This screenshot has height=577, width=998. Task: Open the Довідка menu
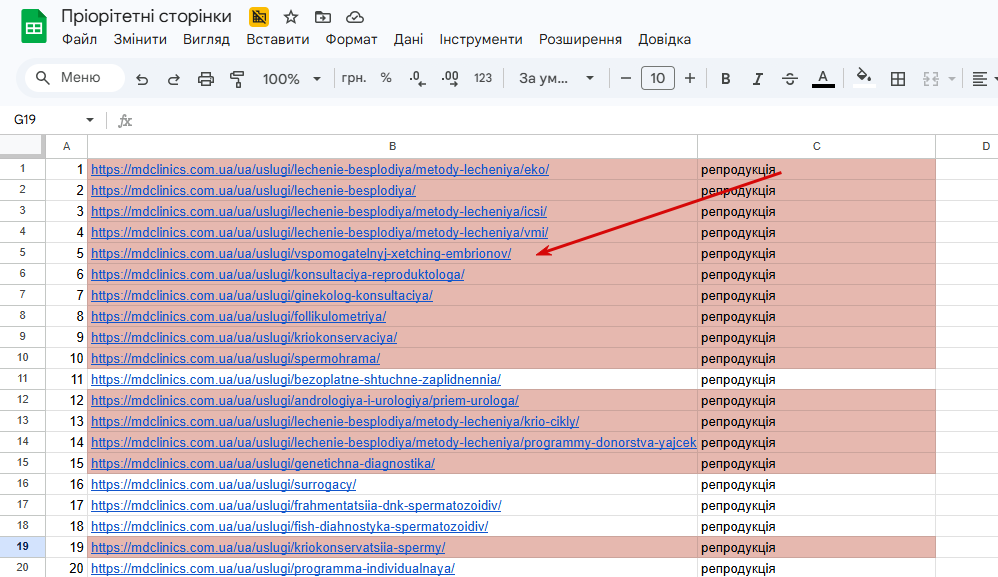[664, 39]
